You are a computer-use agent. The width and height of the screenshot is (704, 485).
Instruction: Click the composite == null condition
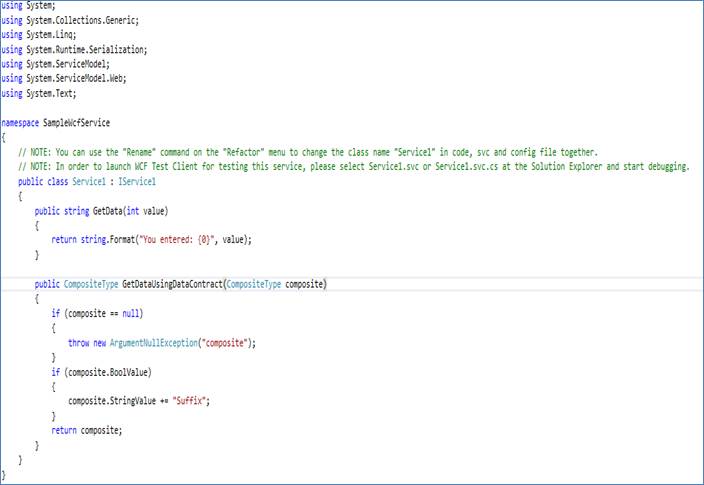pyautogui.click(x=104, y=313)
